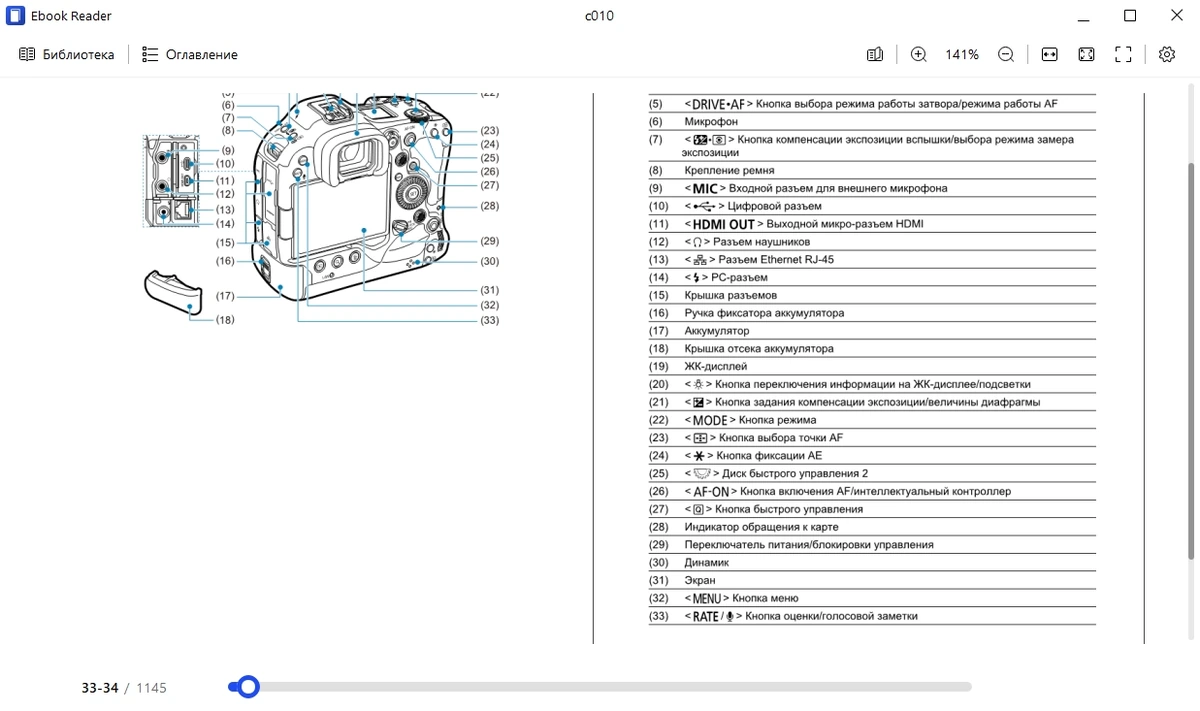
Task: Click the 141% zoom level value
Action: tap(962, 55)
